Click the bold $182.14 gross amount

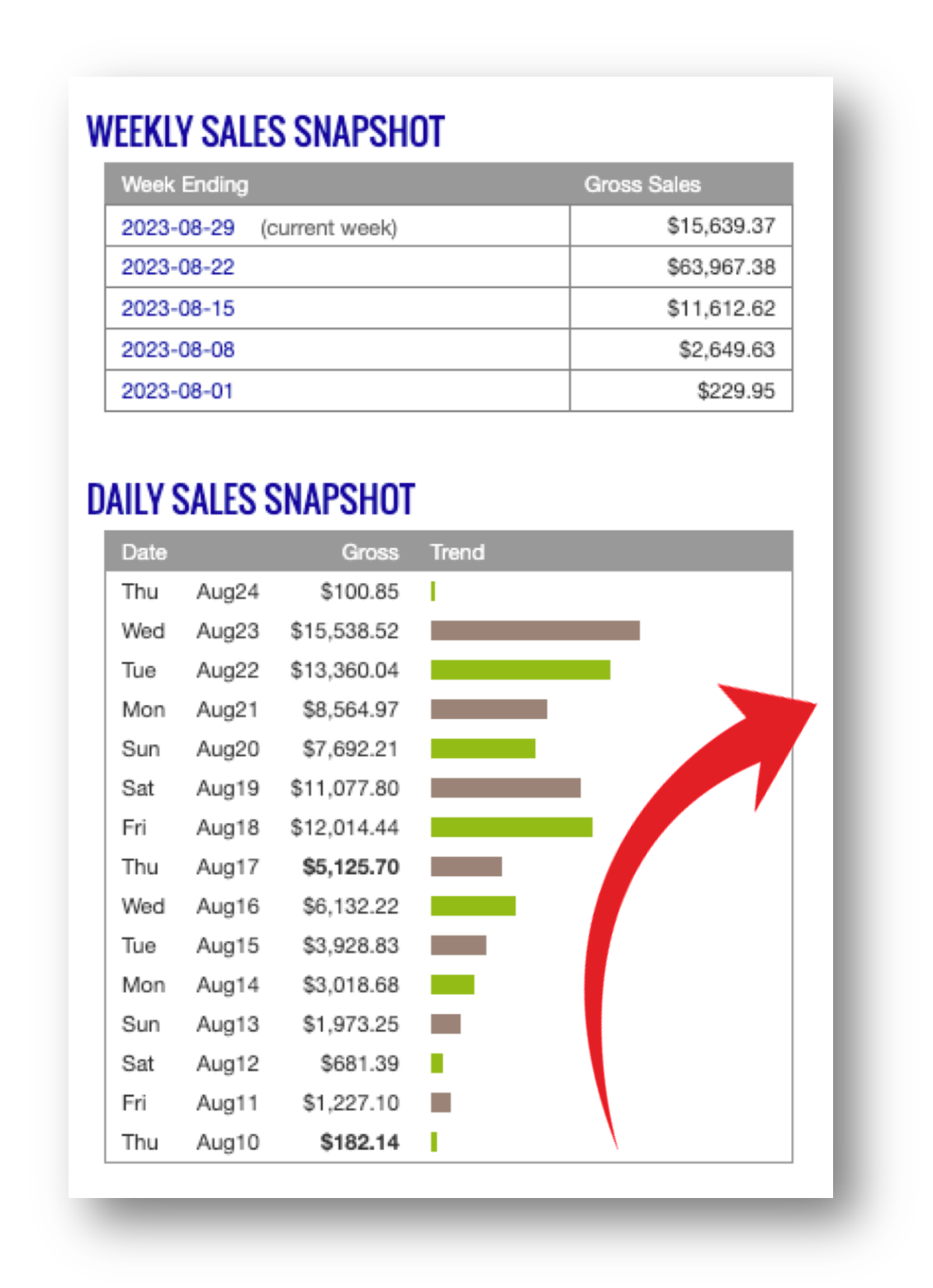(x=359, y=1143)
